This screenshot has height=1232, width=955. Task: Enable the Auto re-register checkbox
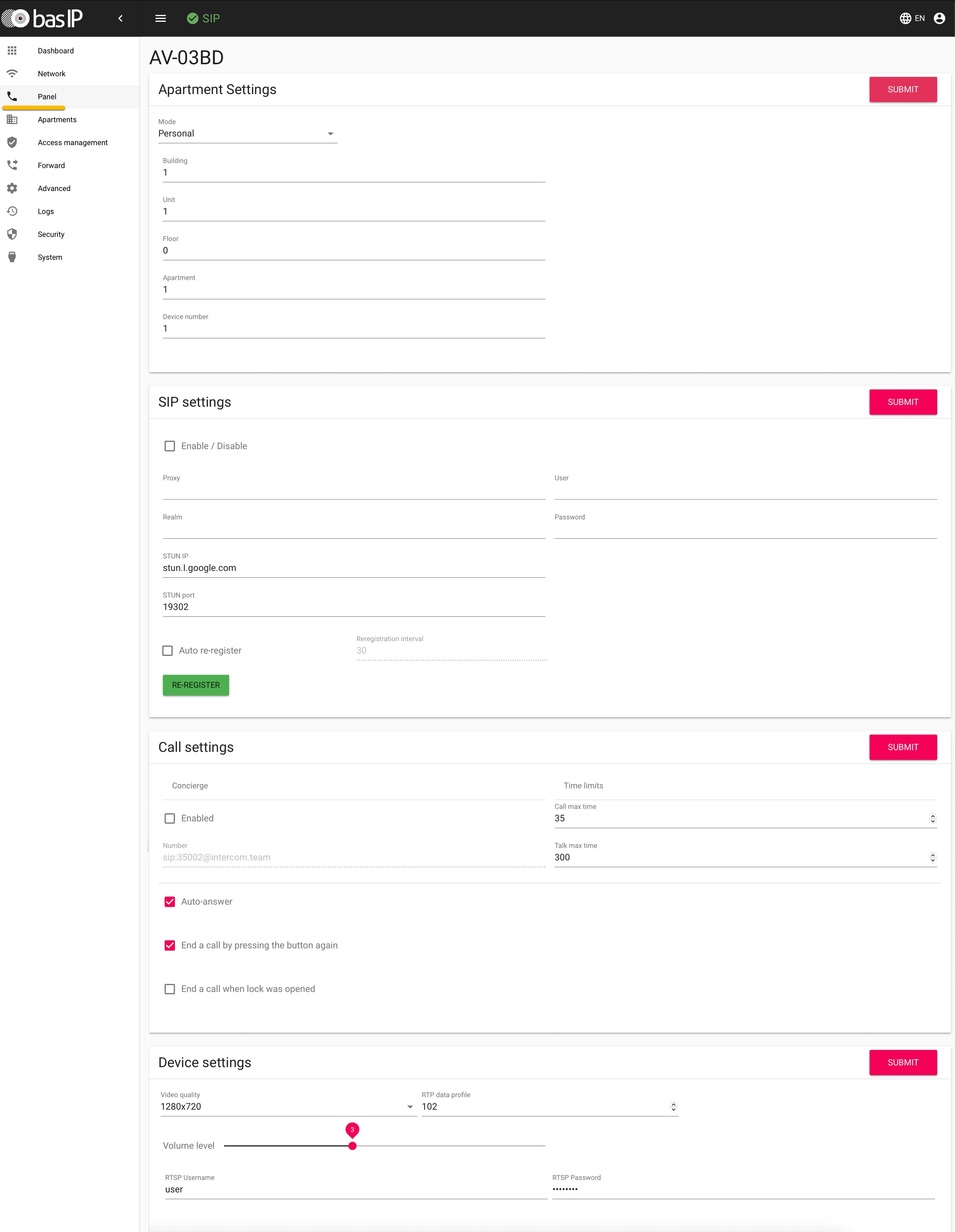click(x=167, y=650)
